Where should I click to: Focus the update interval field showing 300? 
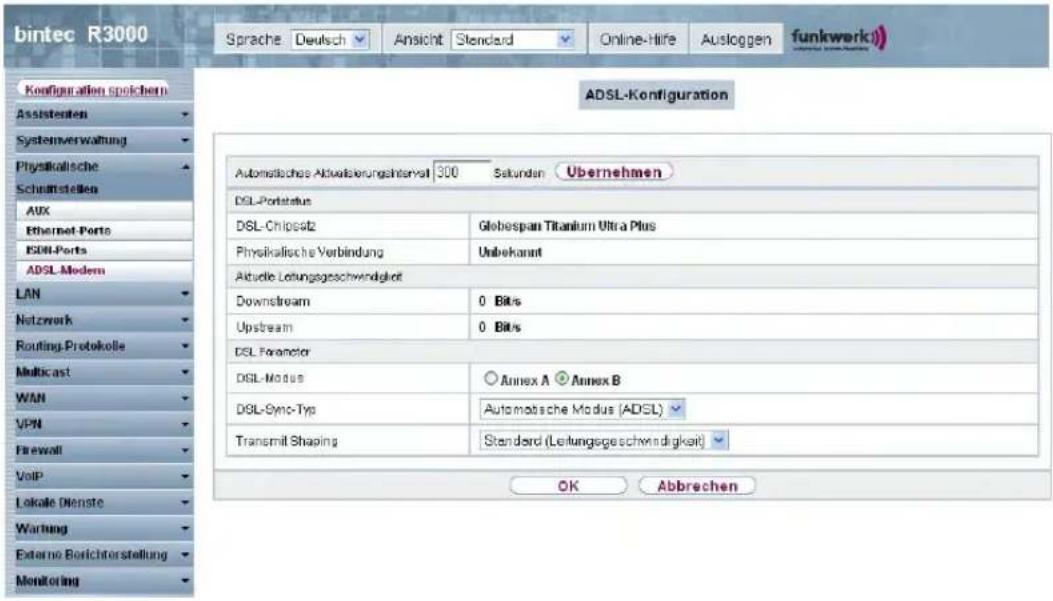coord(461,172)
